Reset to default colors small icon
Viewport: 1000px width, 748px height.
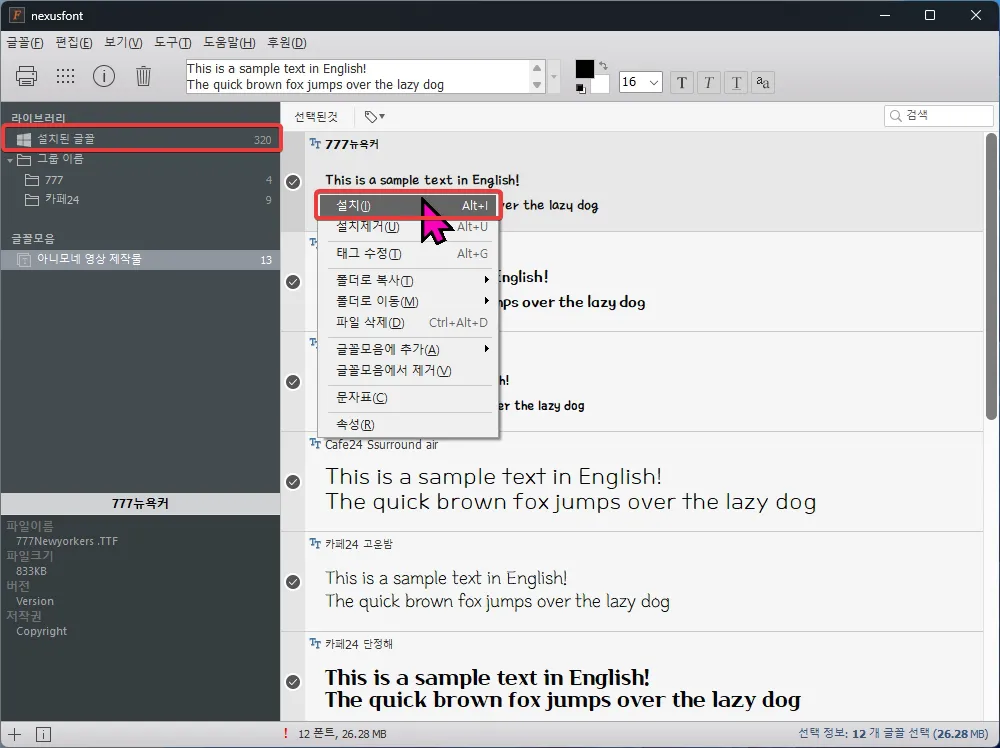pos(580,89)
